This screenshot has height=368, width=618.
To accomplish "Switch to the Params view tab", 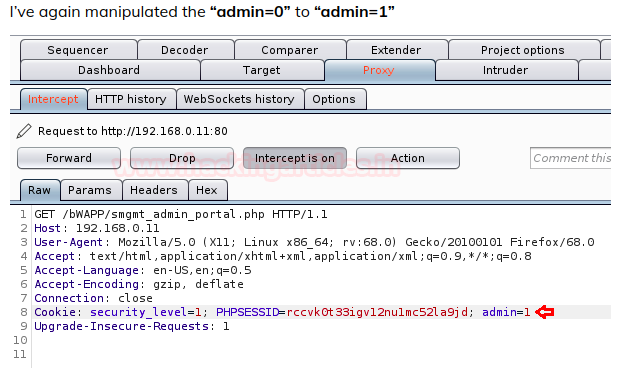I will [x=91, y=190].
